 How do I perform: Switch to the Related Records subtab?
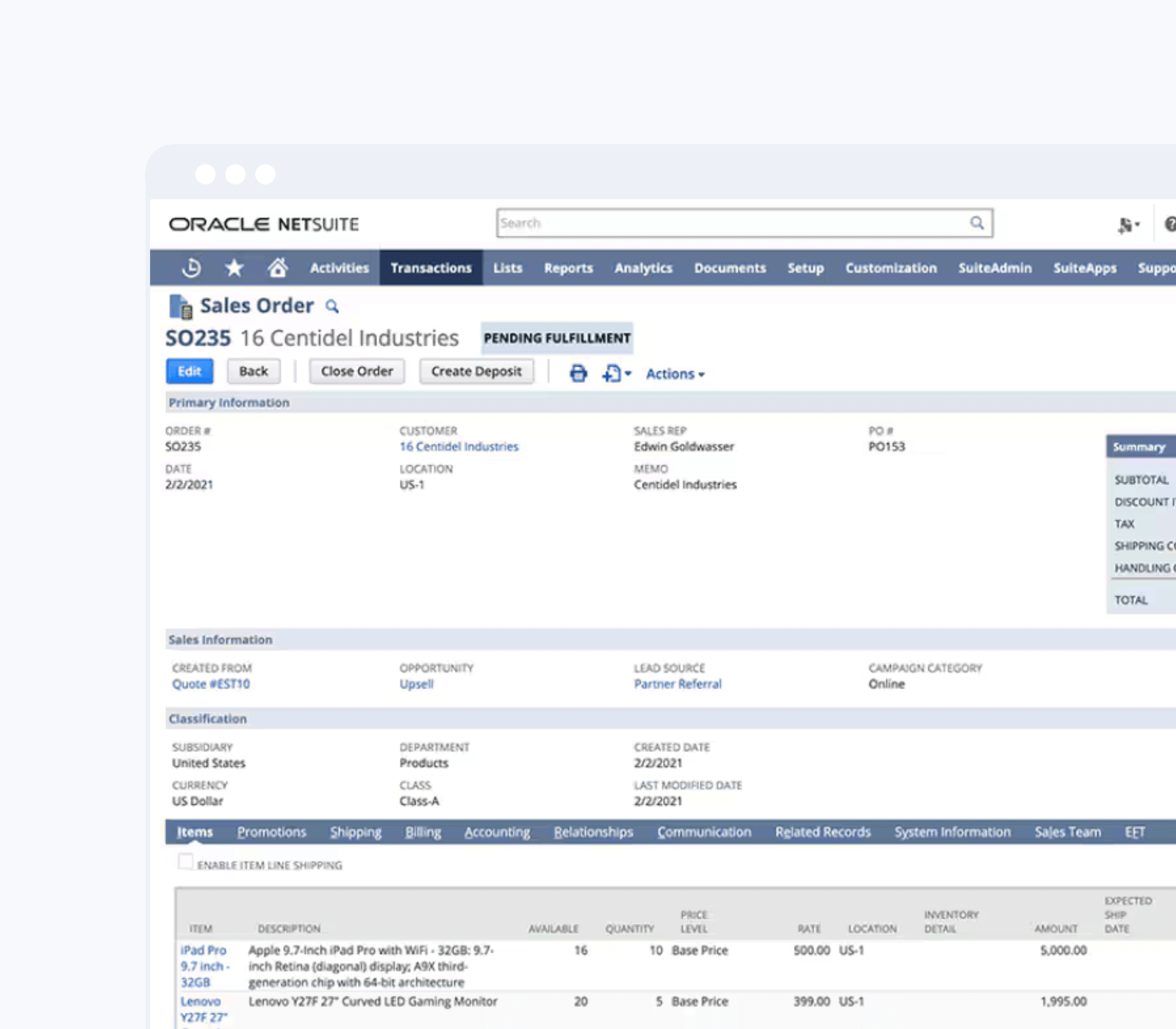point(822,832)
